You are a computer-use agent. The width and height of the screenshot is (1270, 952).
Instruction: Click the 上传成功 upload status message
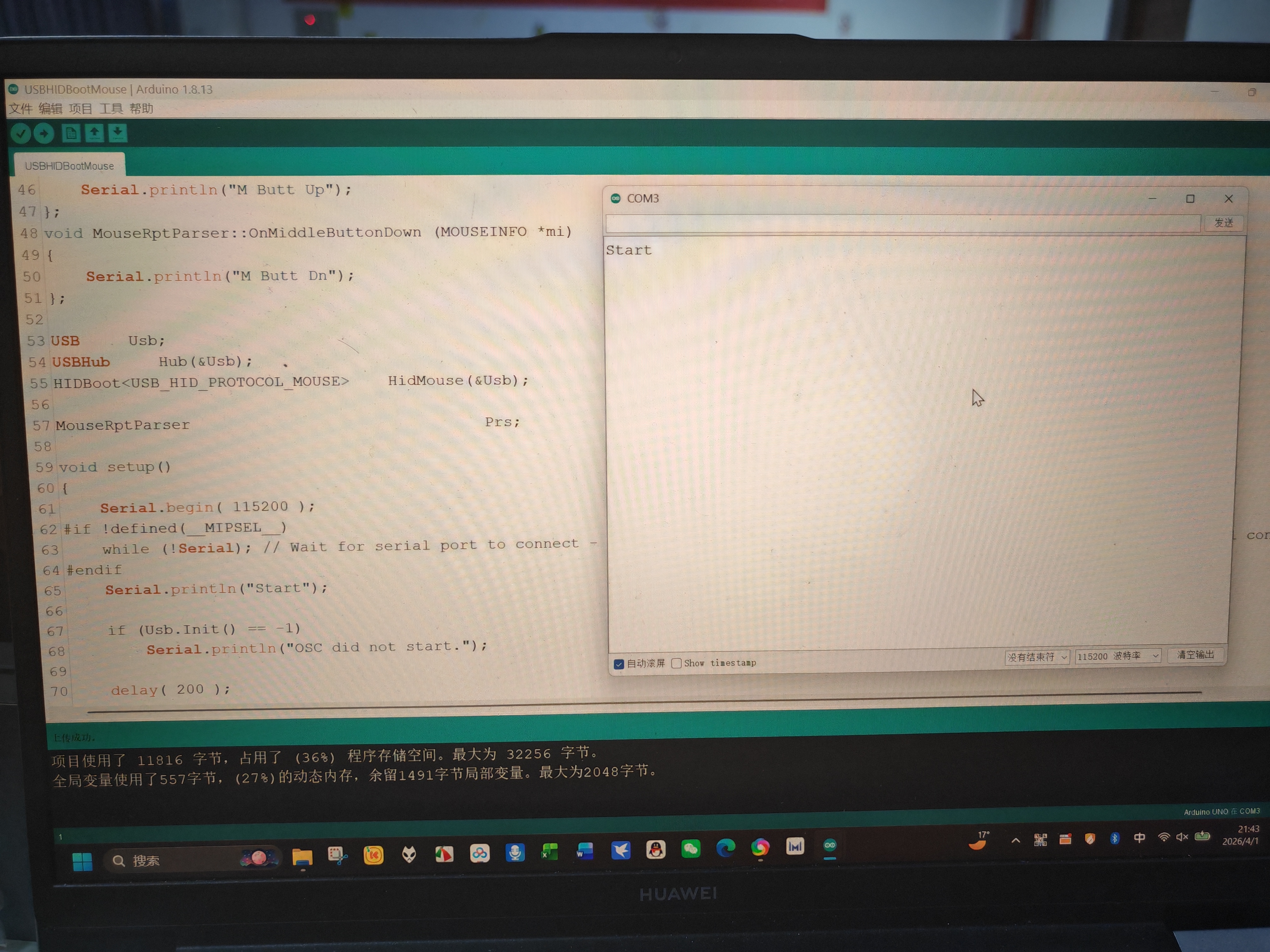point(74,737)
